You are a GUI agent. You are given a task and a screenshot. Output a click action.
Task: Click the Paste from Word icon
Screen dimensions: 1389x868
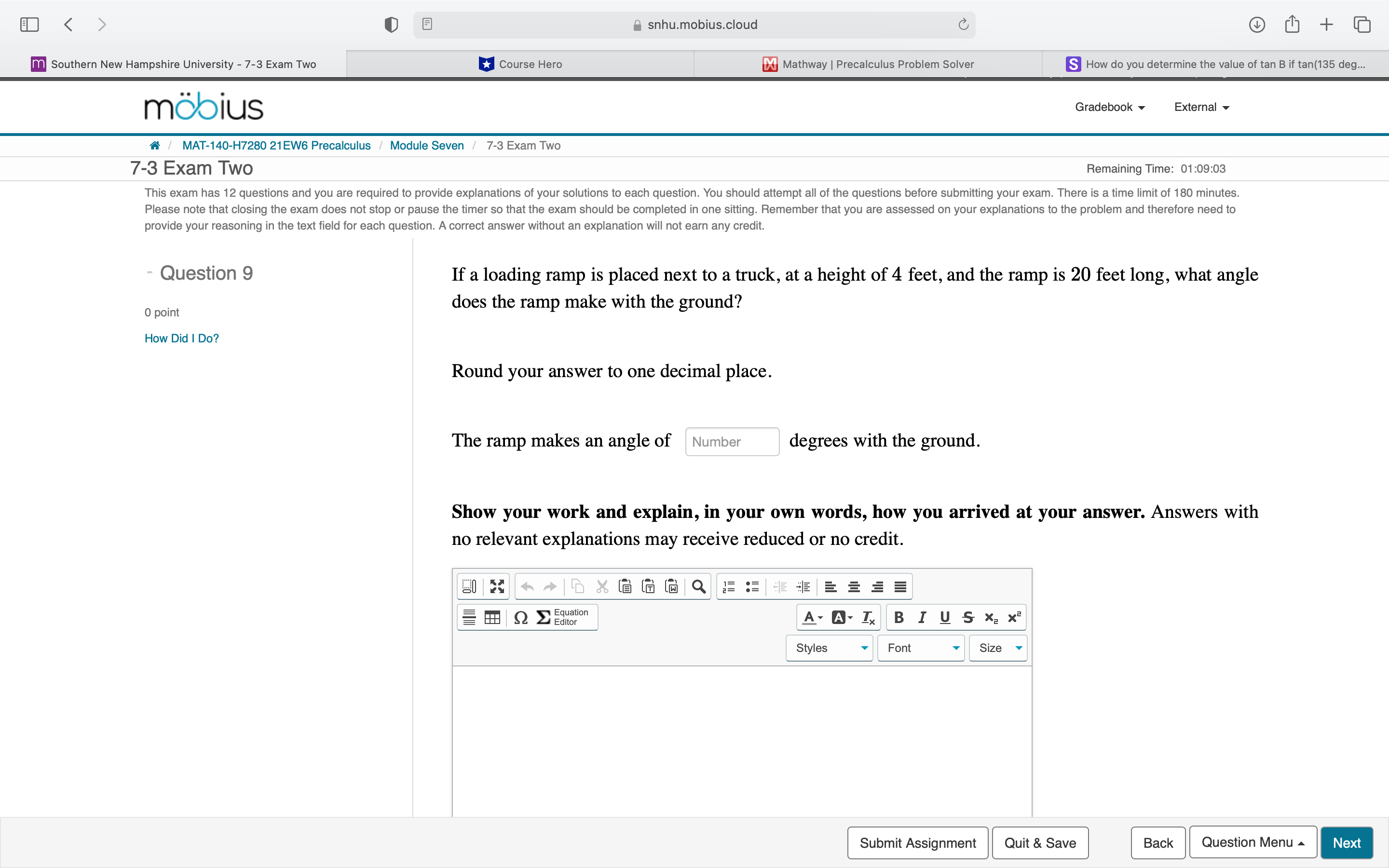(672, 586)
